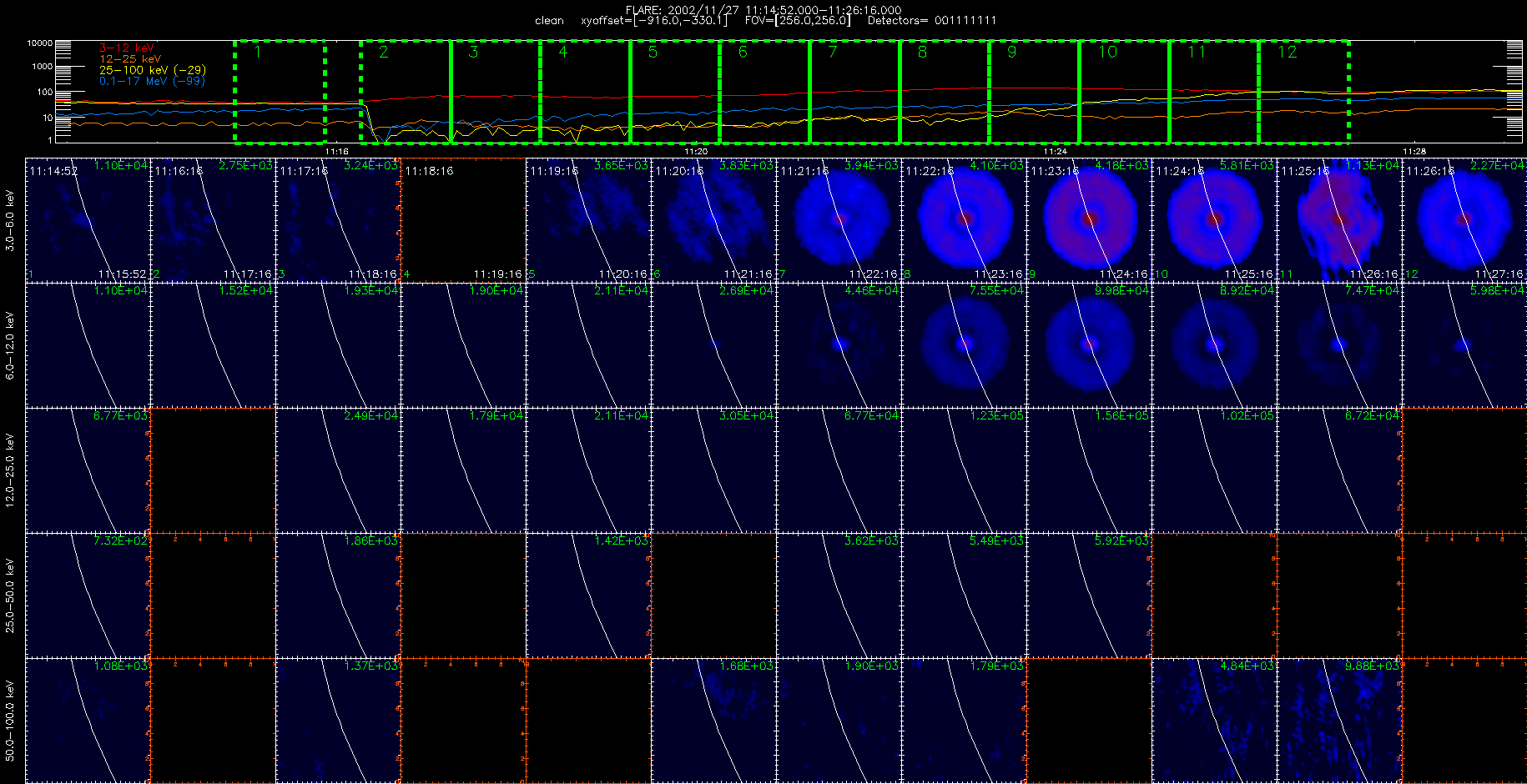This screenshot has width=1527, height=784.
Task: Open the 3.0-6.0 keV image starting 11:23:16
Action: click(x=1089, y=220)
